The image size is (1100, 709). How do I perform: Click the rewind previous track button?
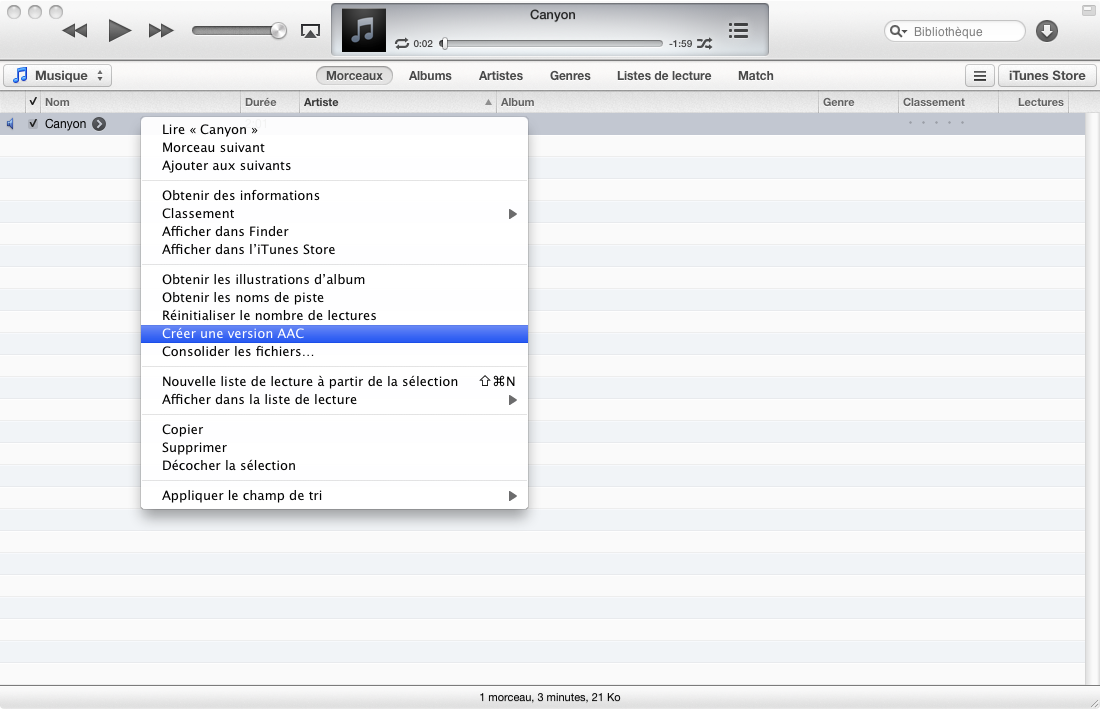tap(75, 31)
